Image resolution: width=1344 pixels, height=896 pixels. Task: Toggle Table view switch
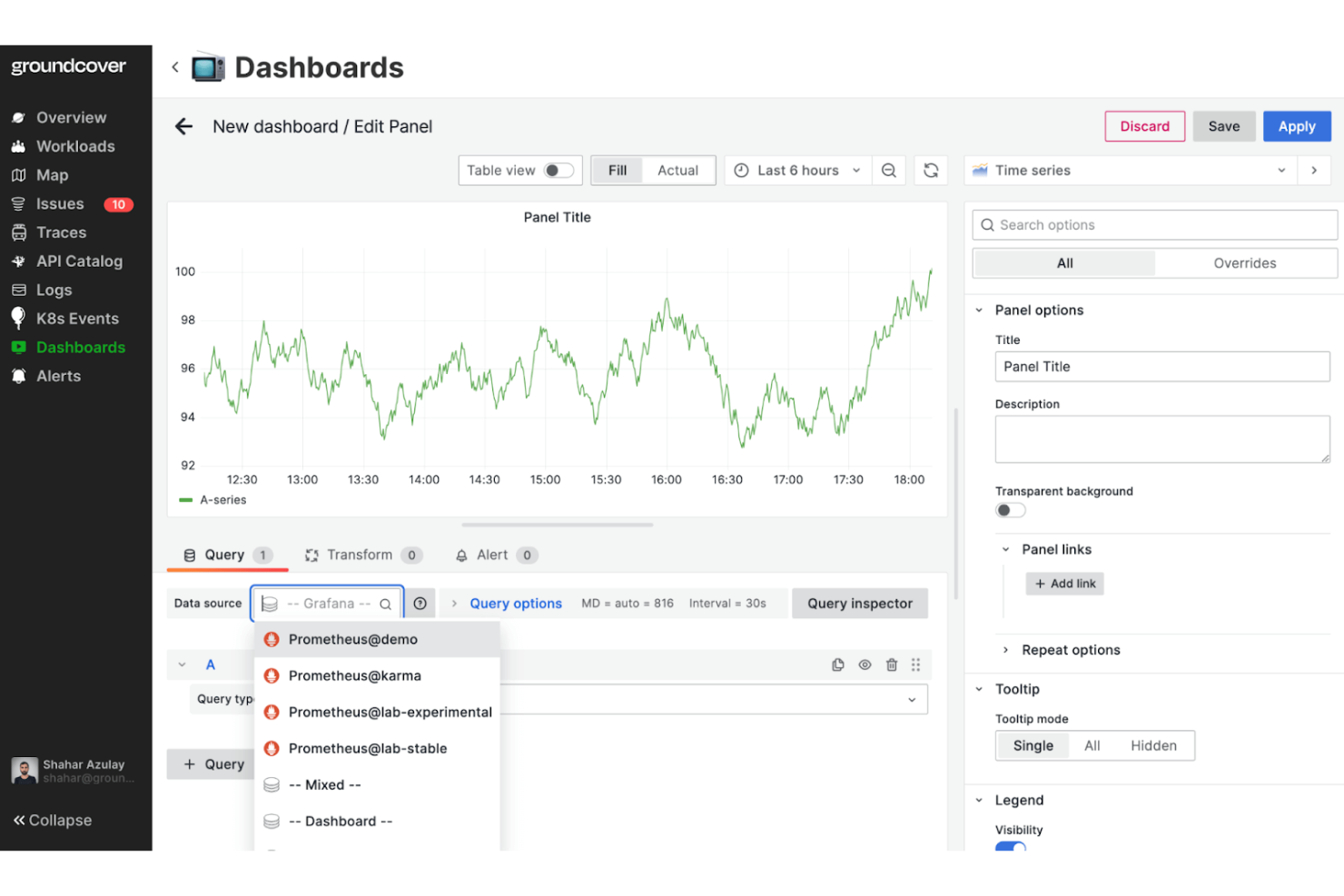tap(560, 170)
